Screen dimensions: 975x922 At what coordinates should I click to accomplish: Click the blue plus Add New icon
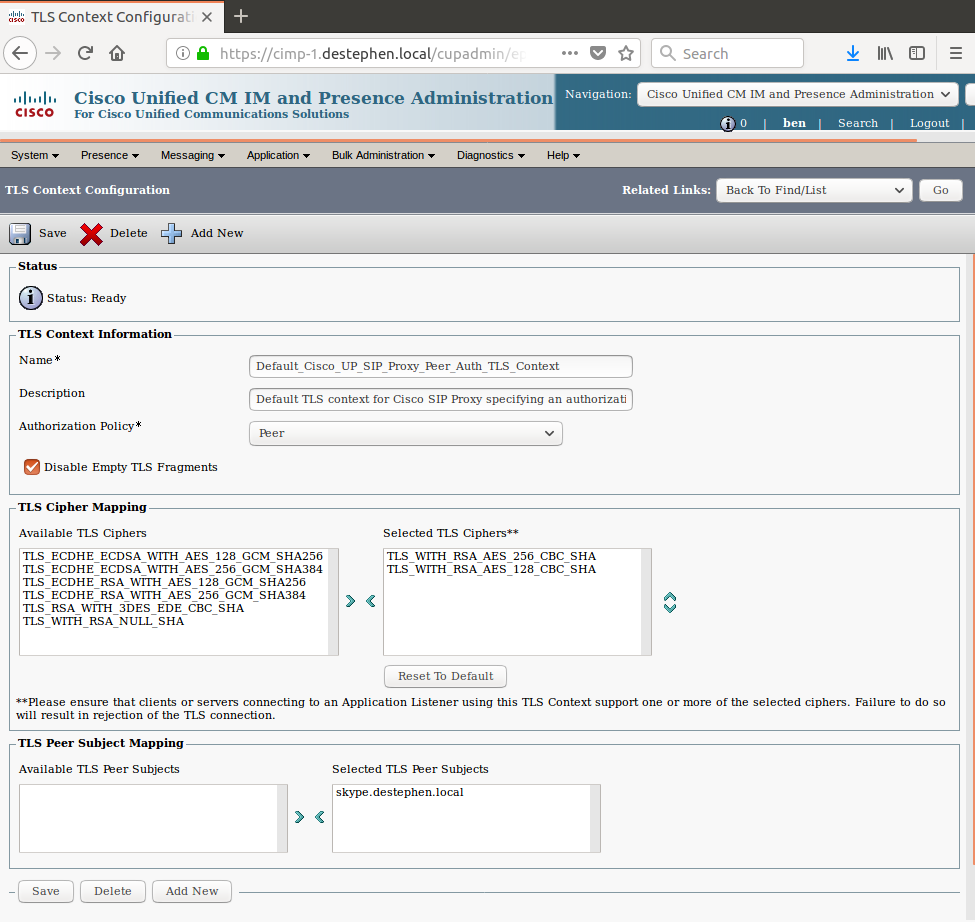coord(172,234)
